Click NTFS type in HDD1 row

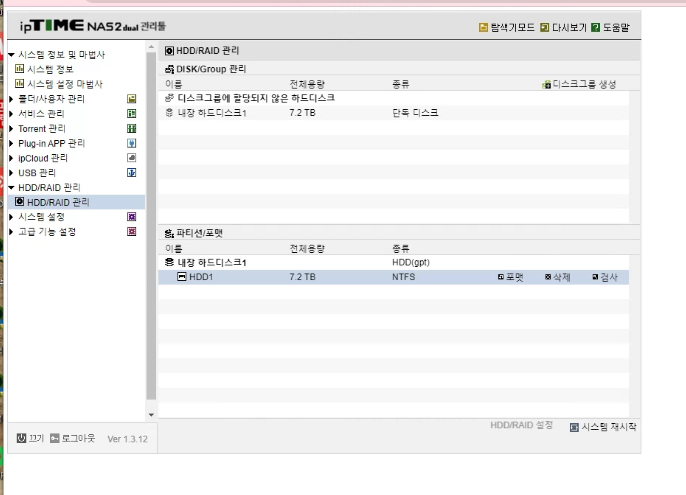coord(403,277)
